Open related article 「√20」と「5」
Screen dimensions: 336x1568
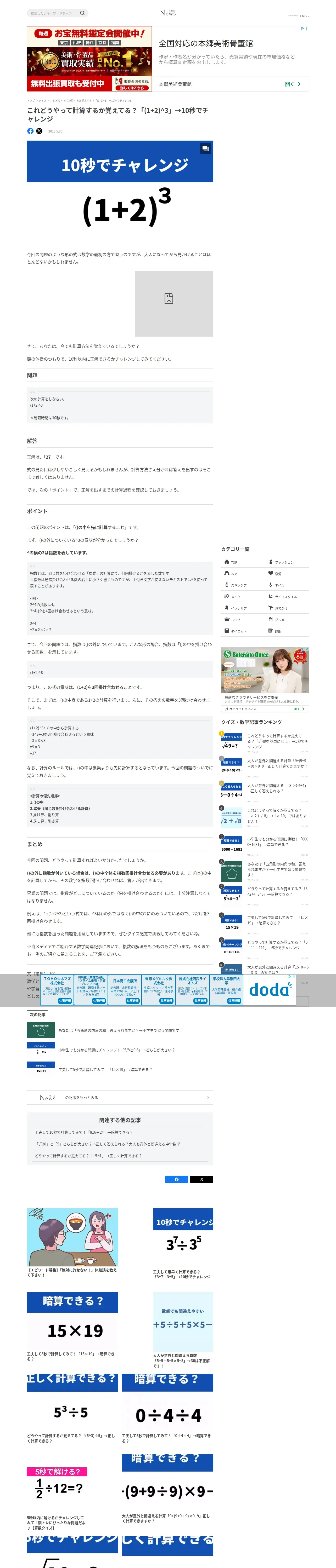tap(107, 1144)
